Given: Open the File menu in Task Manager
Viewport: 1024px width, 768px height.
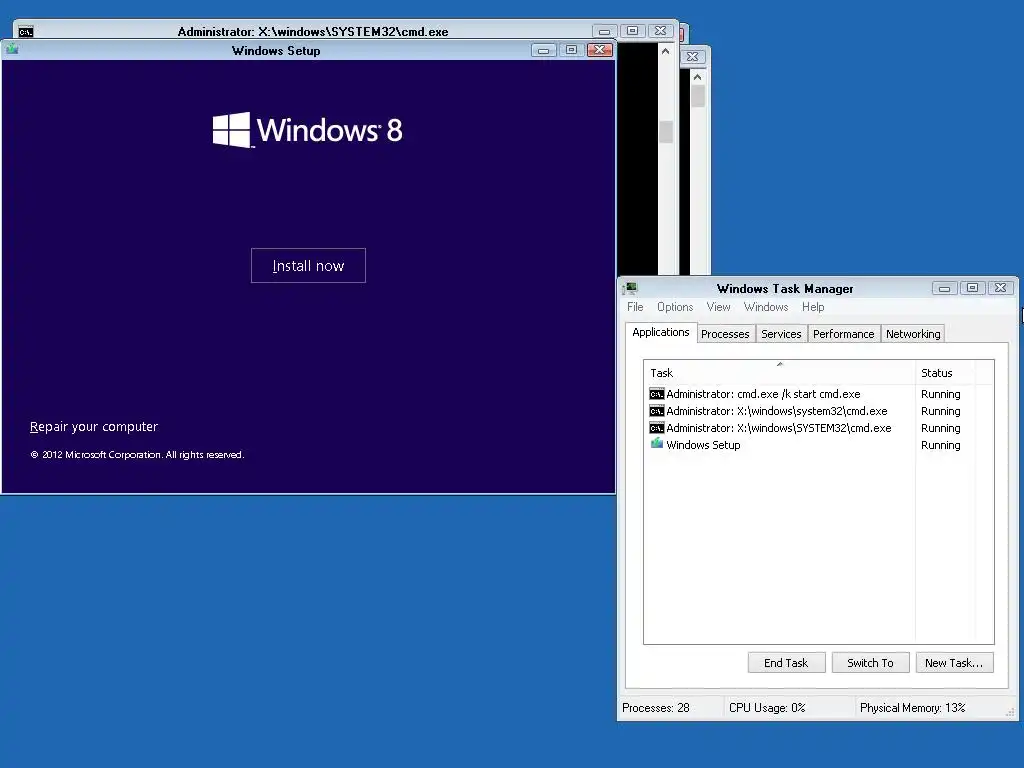Looking at the screenshot, I should click(x=635, y=307).
